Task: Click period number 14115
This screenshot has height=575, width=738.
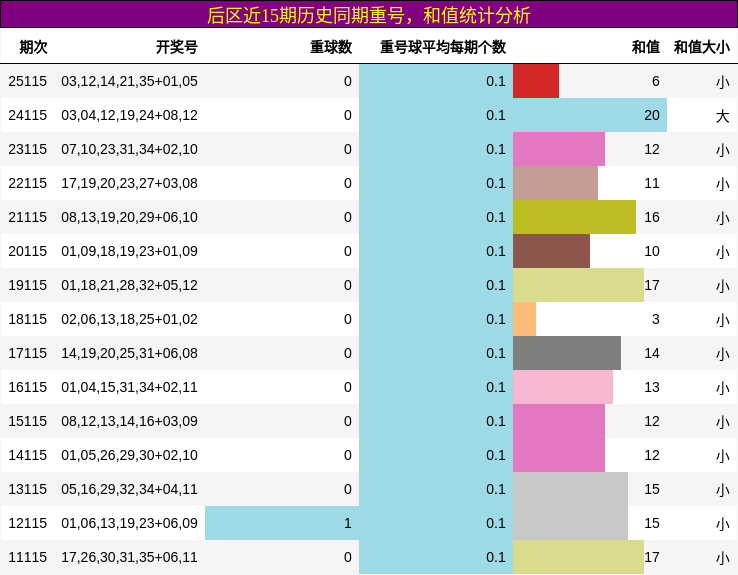Action: [x=28, y=455]
